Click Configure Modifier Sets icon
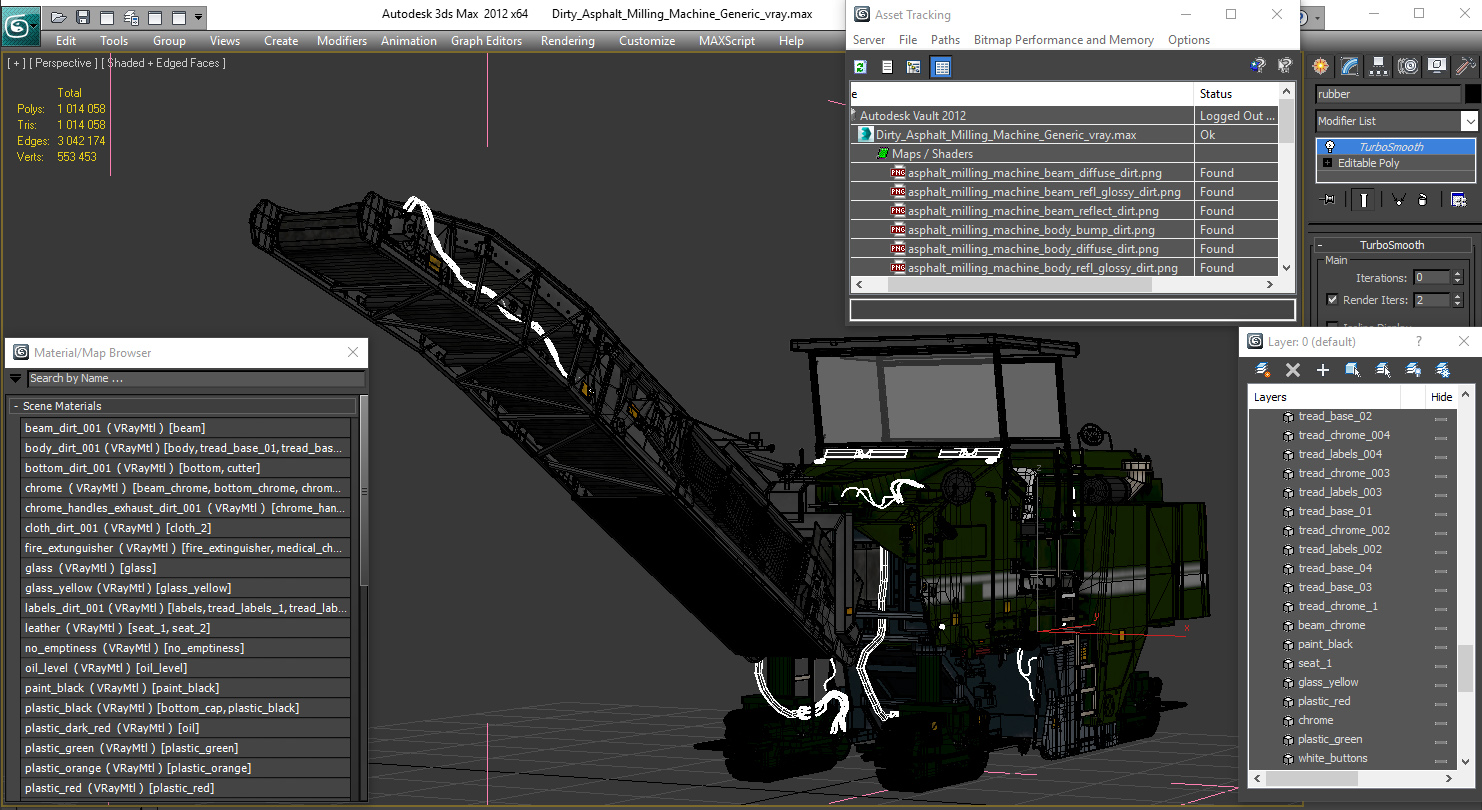The height and width of the screenshot is (810, 1482). [x=1458, y=200]
